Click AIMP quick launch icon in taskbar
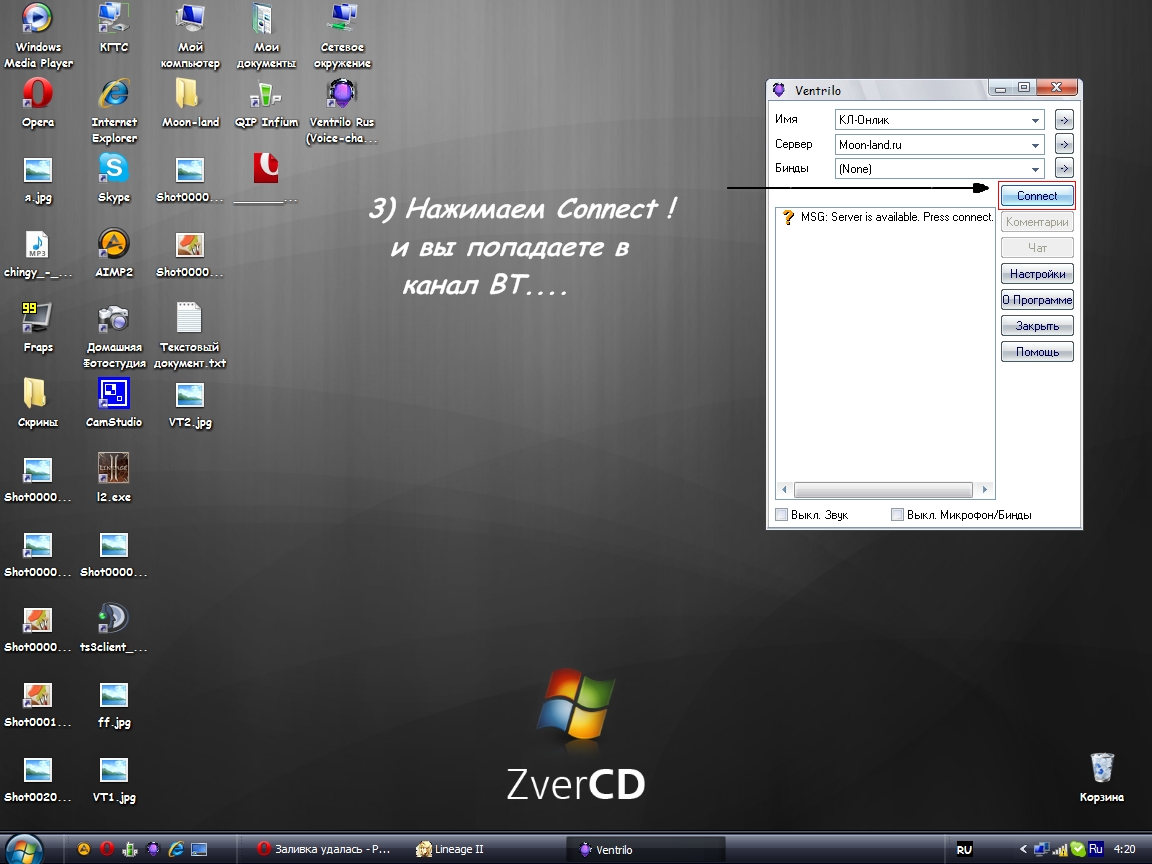 click(x=84, y=849)
